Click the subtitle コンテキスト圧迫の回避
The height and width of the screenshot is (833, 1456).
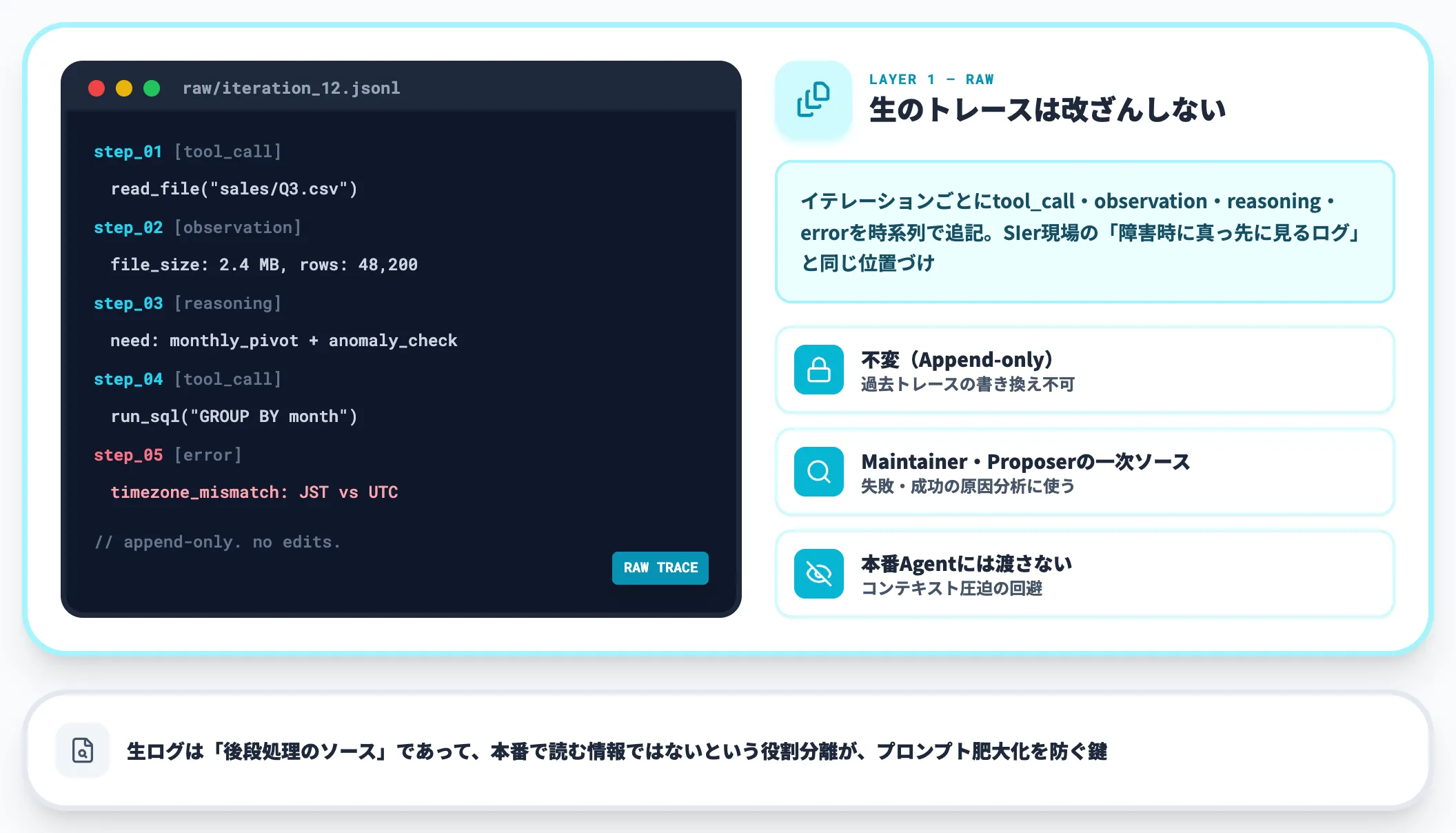tap(952, 588)
